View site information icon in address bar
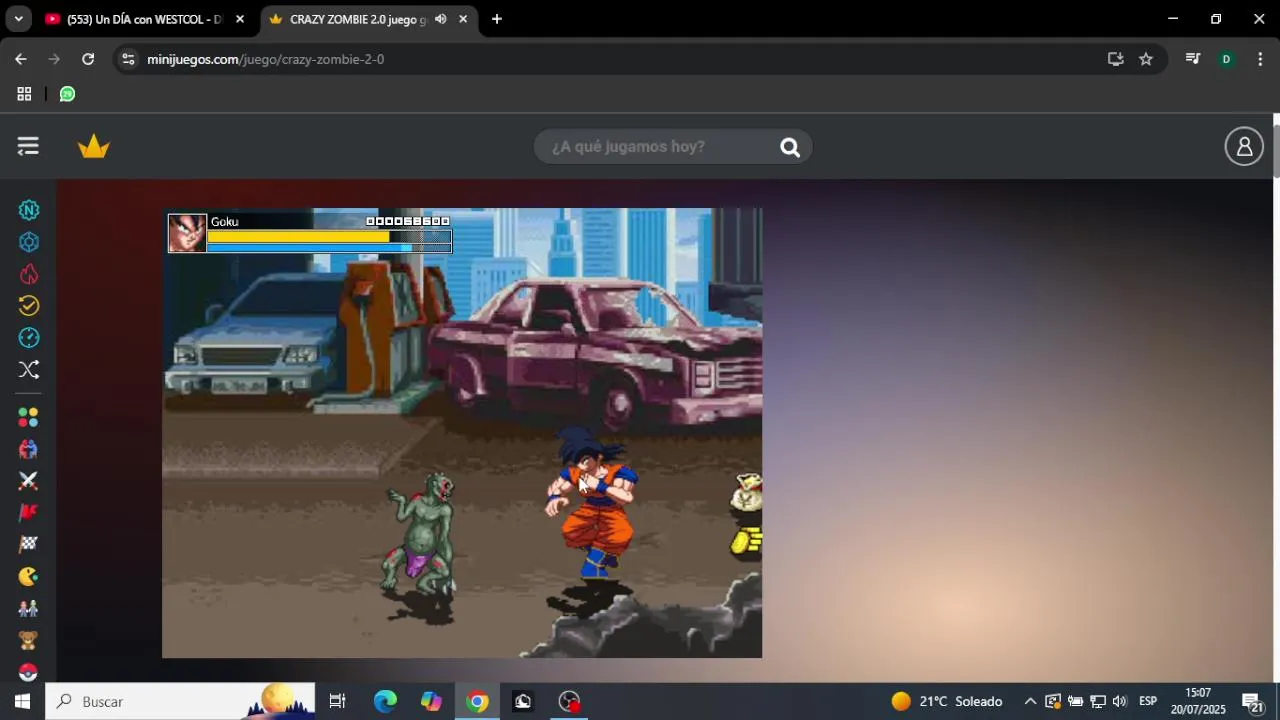Image resolution: width=1280 pixels, height=720 pixels. tap(127, 59)
